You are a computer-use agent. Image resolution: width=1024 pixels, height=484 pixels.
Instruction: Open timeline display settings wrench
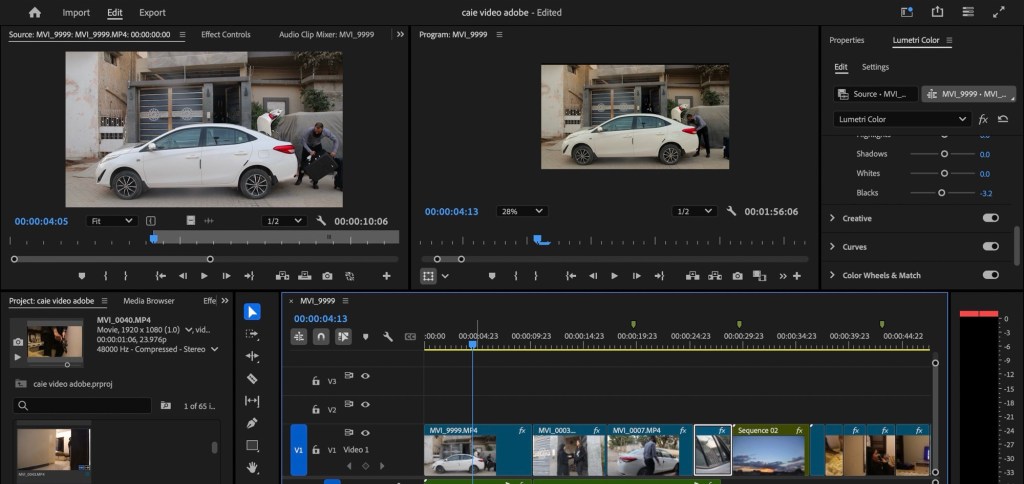387,337
